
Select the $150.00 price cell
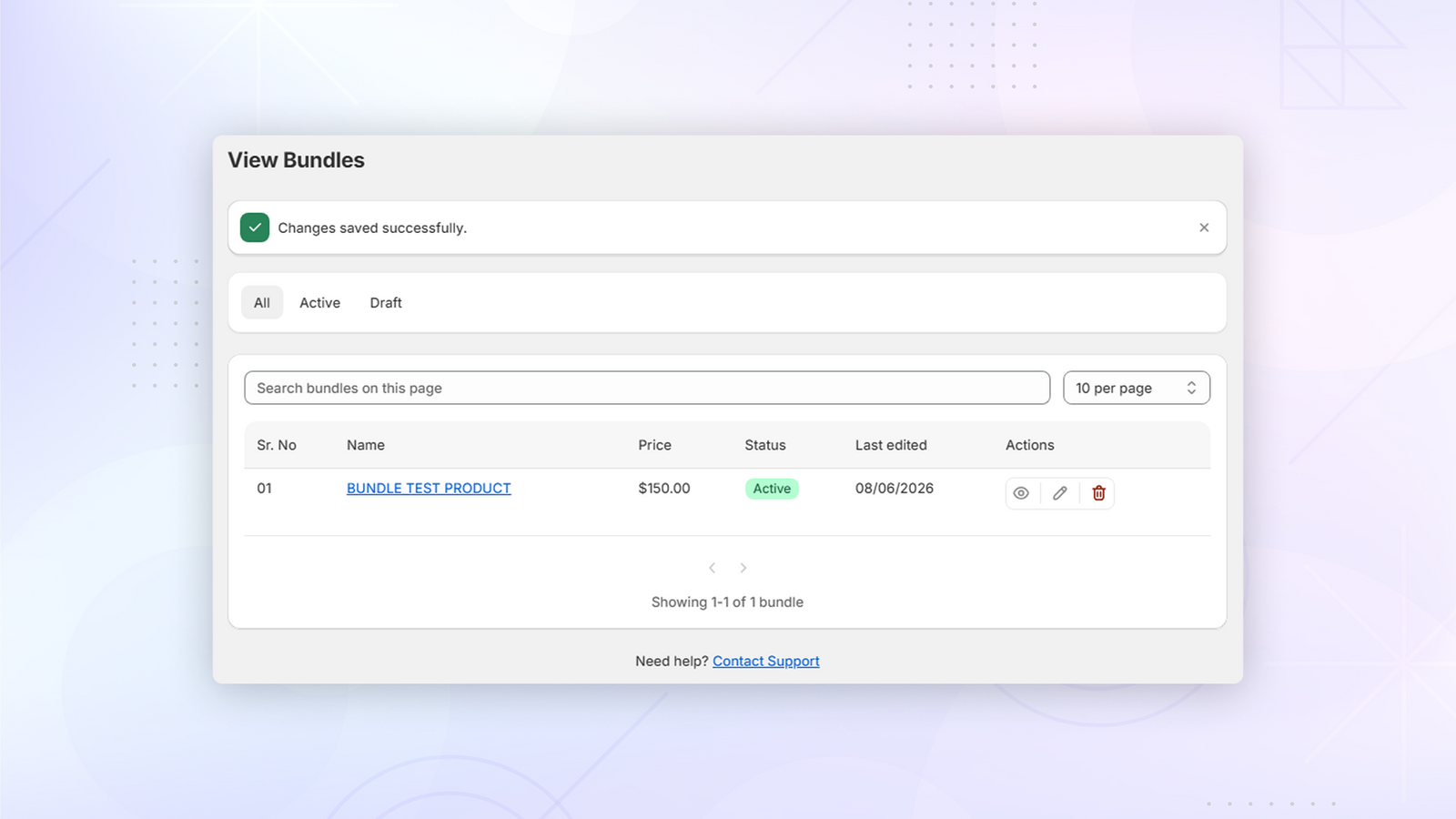tap(664, 489)
